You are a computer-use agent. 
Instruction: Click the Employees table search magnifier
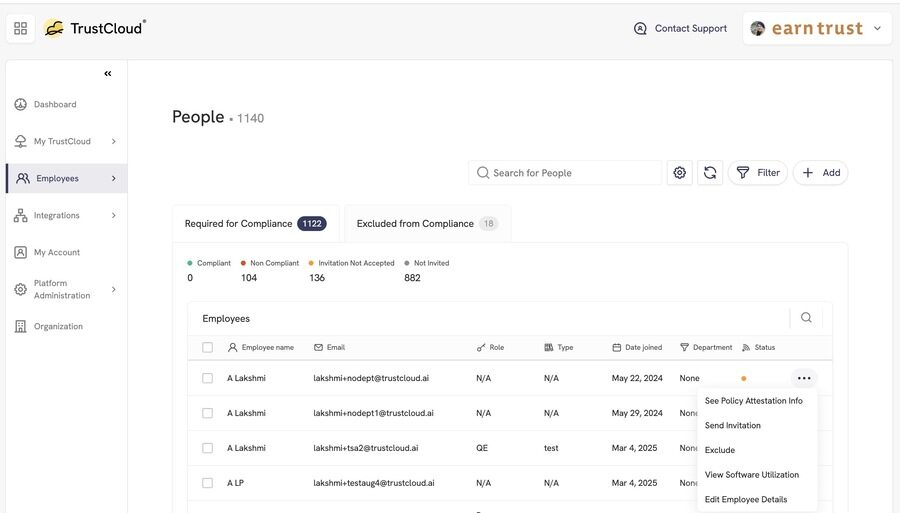pos(806,317)
